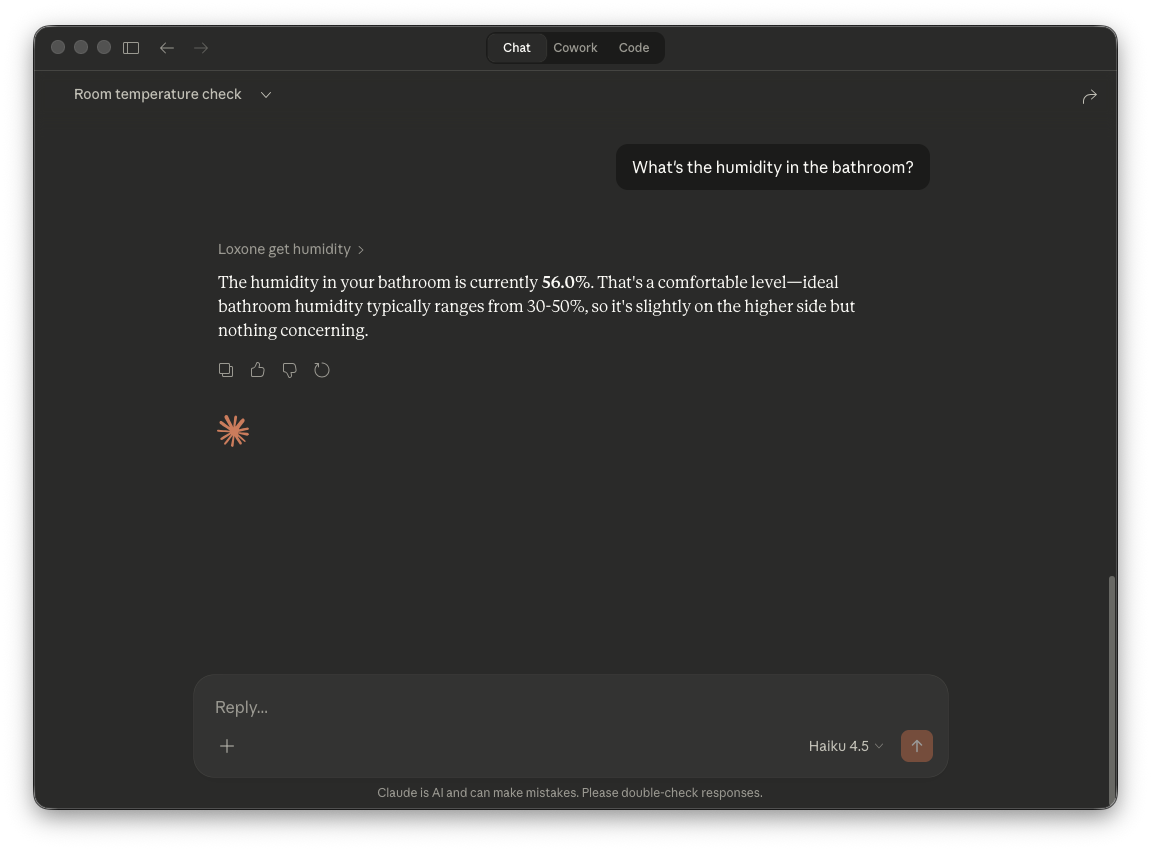
Task: Click the Claude starburst logo
Action: point(233,431)
